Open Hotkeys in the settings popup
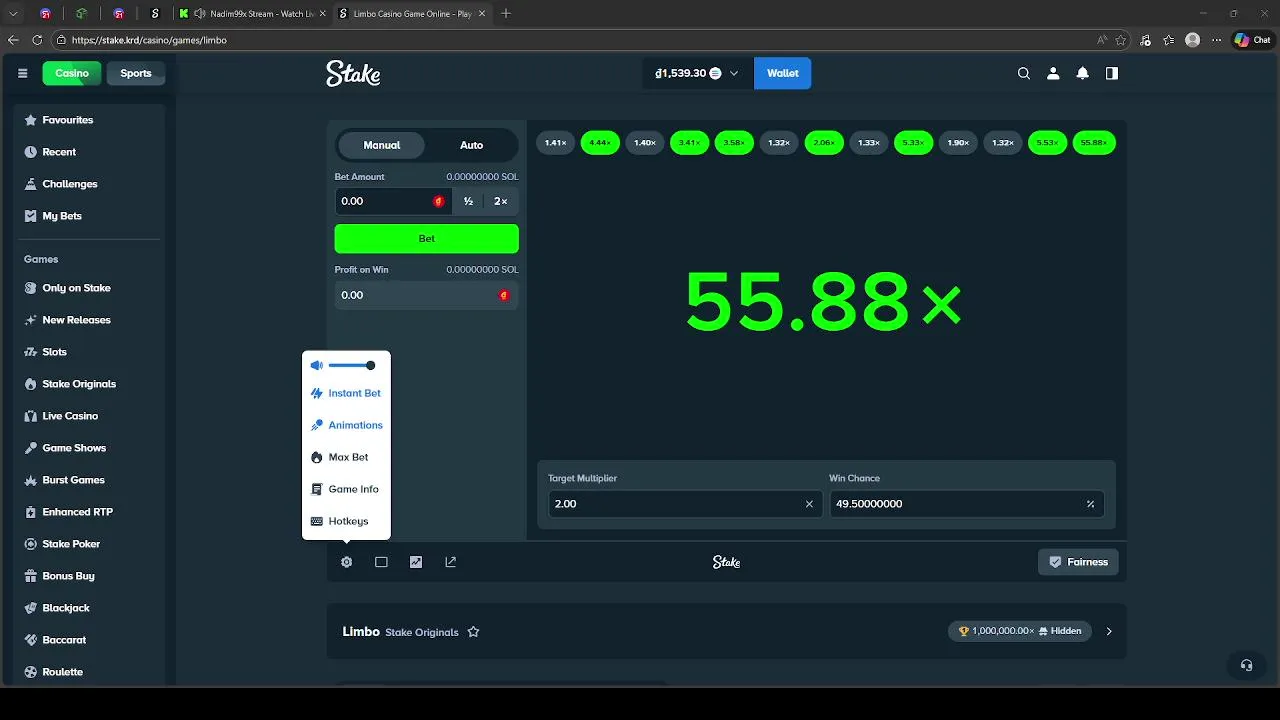 tap(340, 521)
